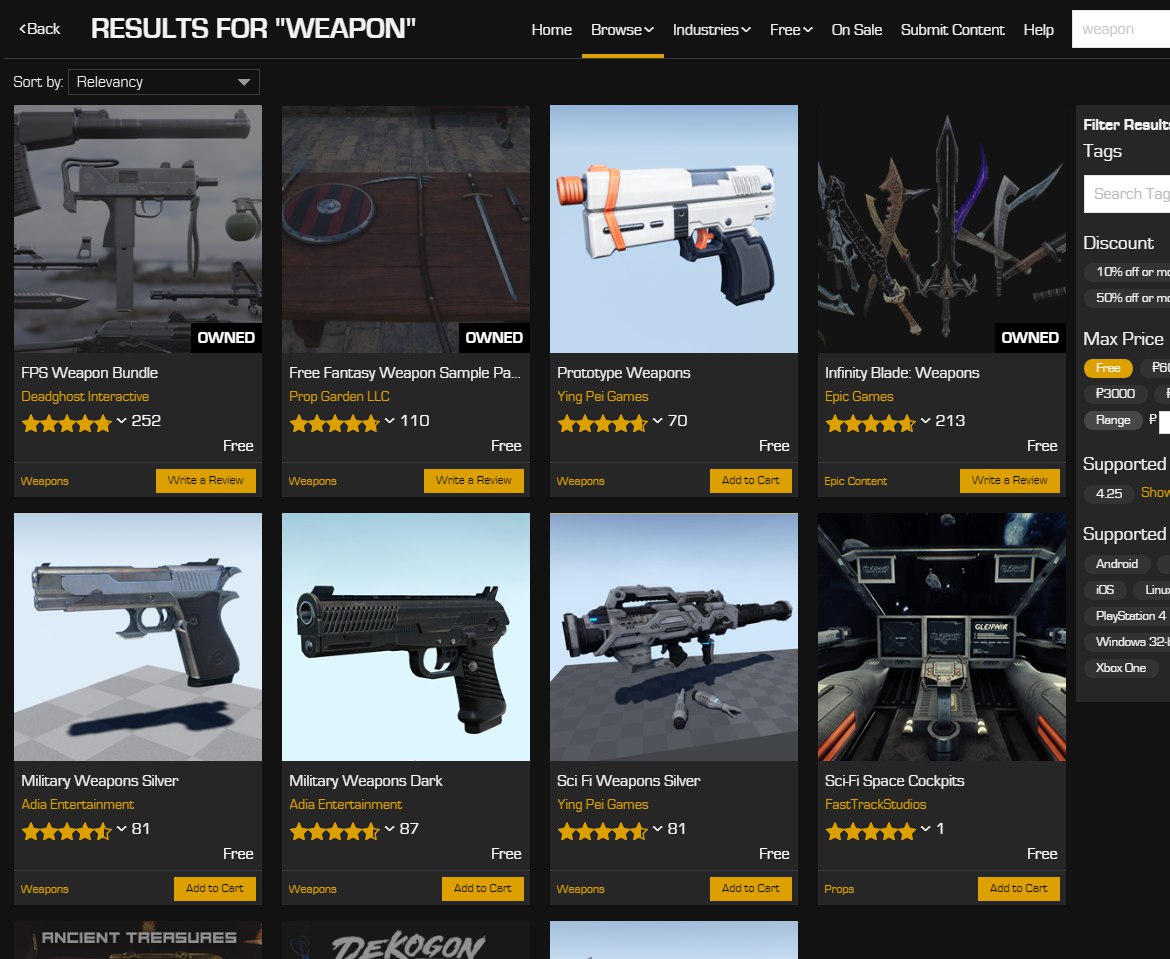Open the Sci Fi Weapons Silver thumbnail

pyautogui.click(x=673, y=637)
